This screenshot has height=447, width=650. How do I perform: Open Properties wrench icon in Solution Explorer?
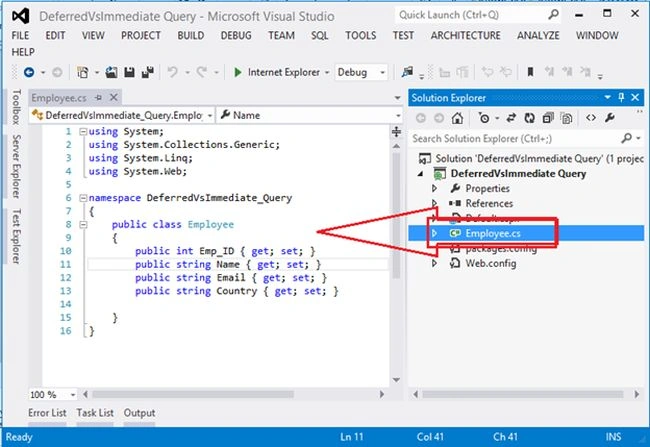coord(609,118)
